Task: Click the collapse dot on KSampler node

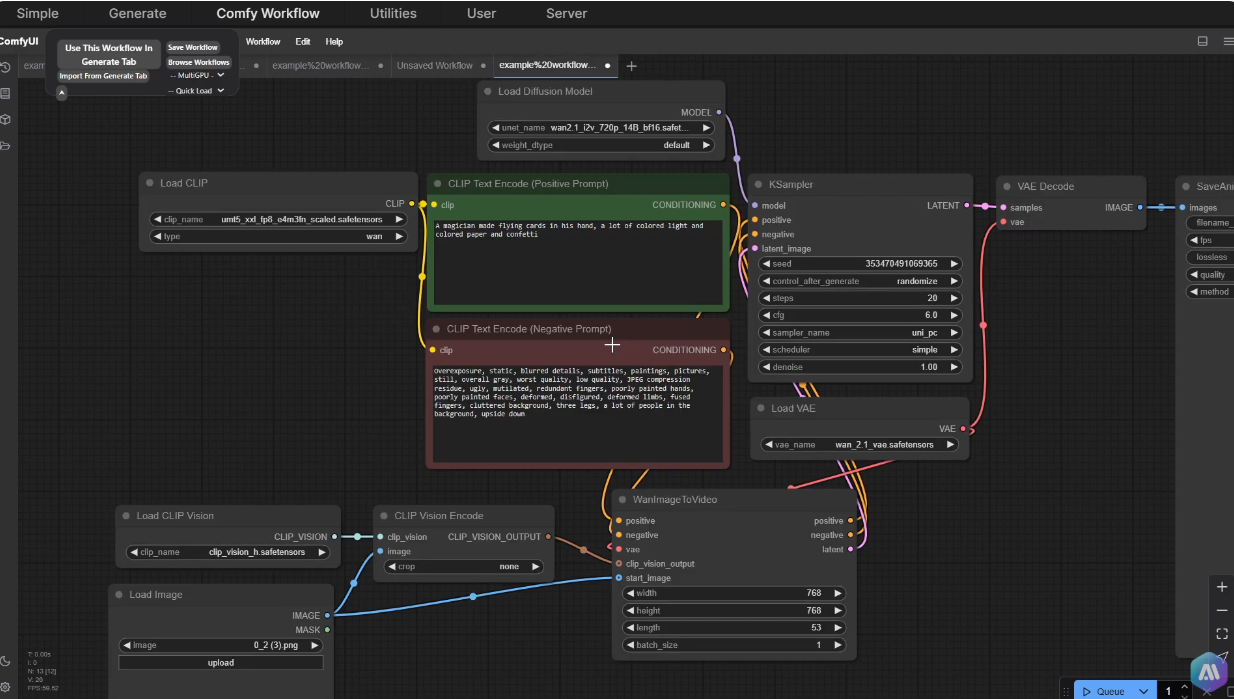Action: [x=758, y=185]
